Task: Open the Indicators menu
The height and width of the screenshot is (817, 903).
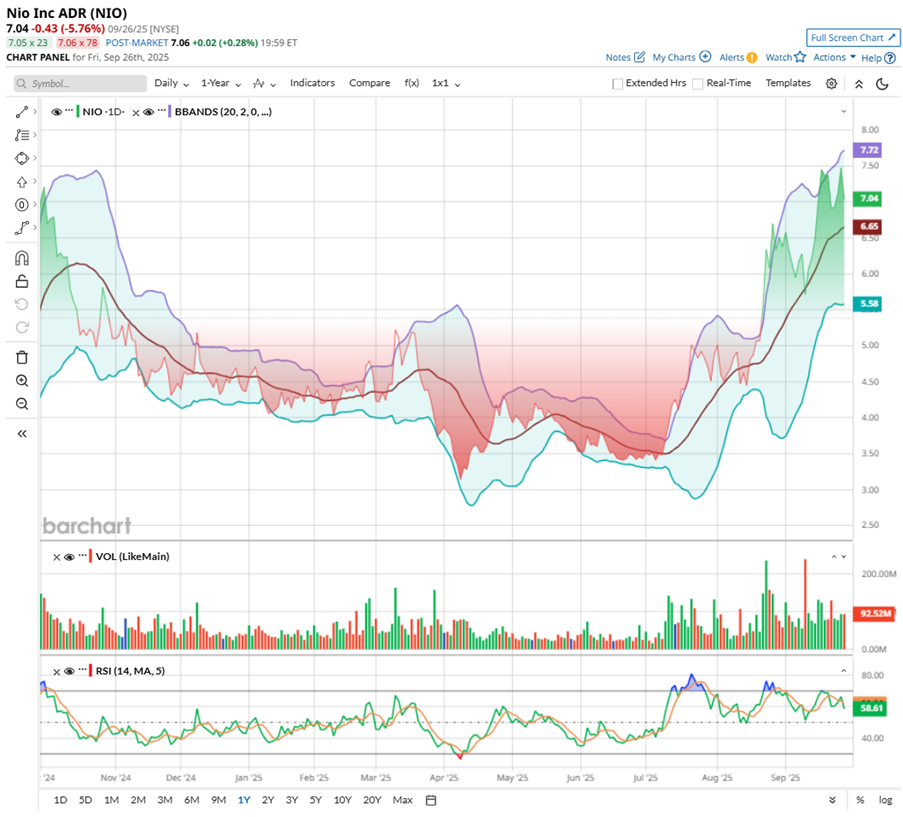Action: 312,83
